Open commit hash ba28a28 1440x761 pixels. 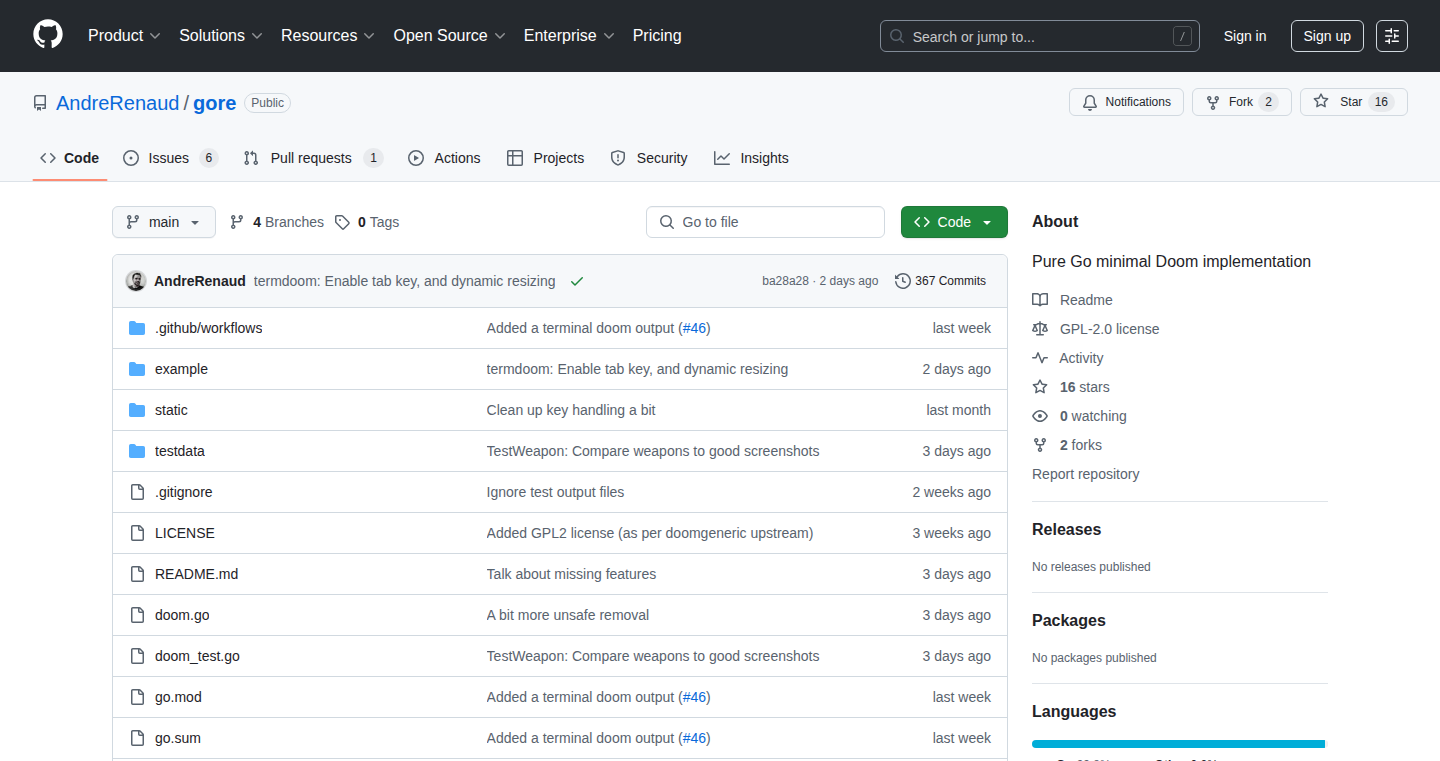coord(785,281)
